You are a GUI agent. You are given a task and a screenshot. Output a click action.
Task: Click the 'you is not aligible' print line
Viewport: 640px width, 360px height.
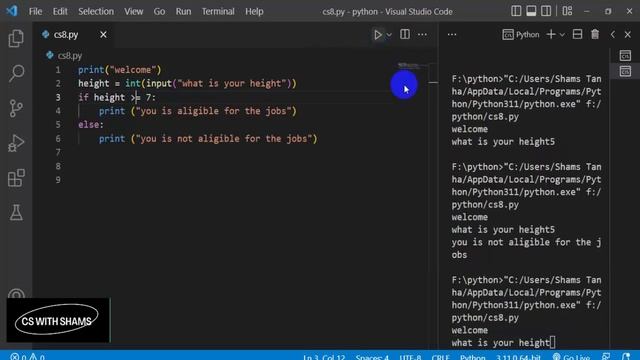click(x=208, y=138)
